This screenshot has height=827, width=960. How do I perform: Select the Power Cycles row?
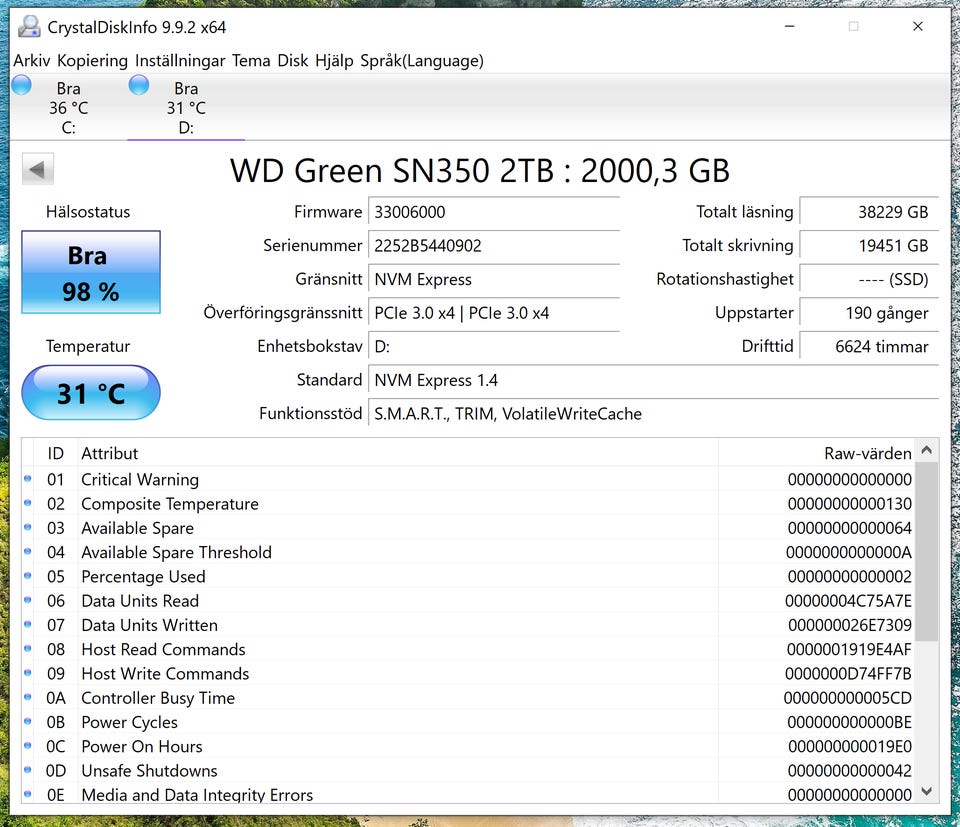coord(468,722)
